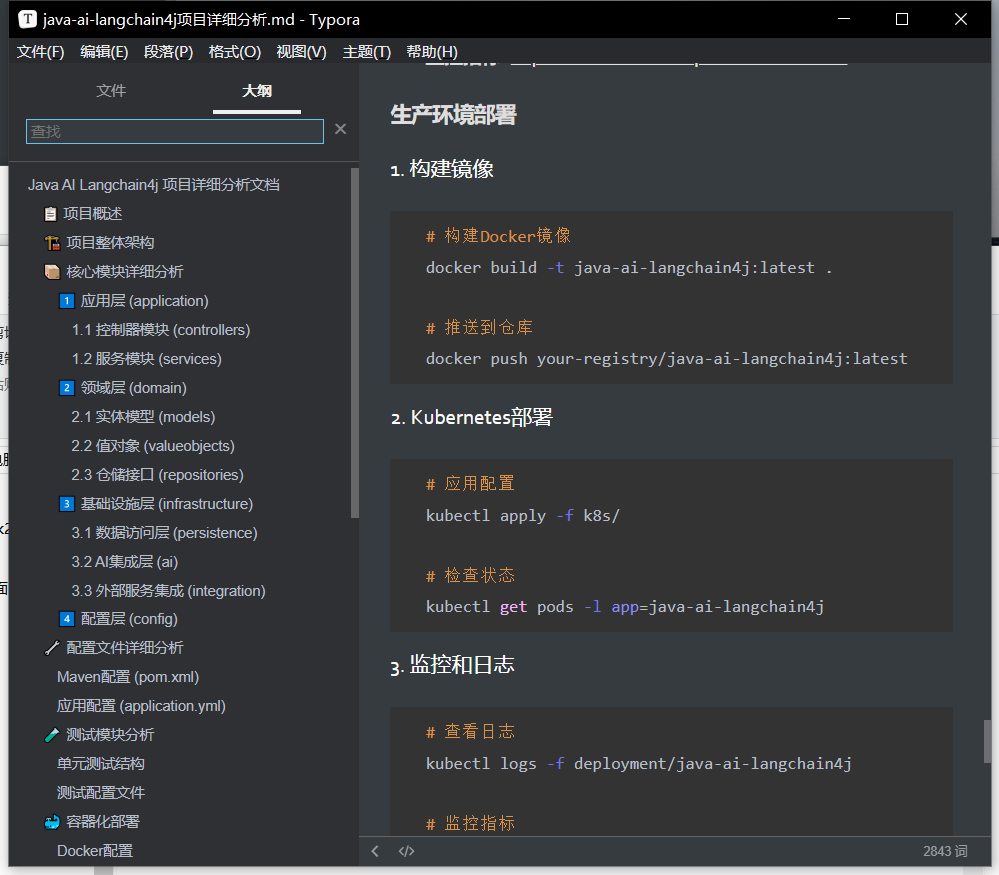Toggle source code mode icon
This screenshot has height=875, width=999.
point(406,851)
